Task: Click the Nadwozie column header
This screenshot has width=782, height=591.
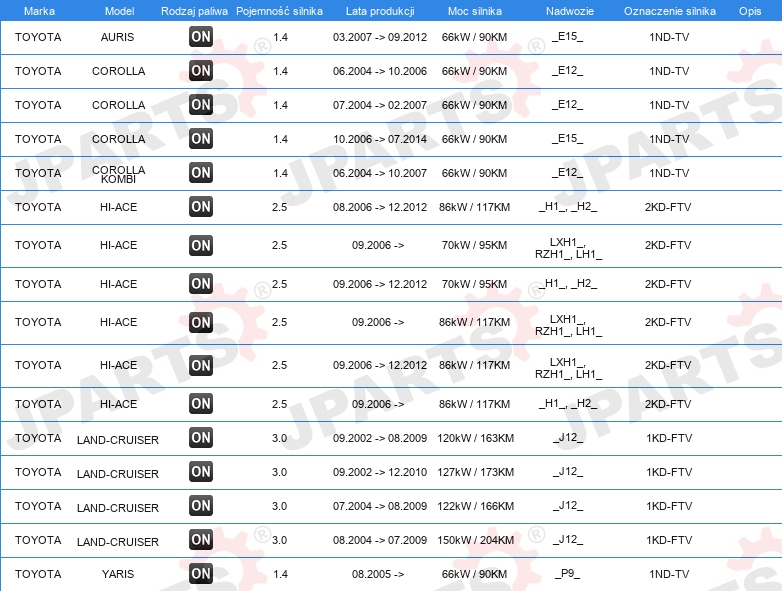Action: tap(570, 11)
